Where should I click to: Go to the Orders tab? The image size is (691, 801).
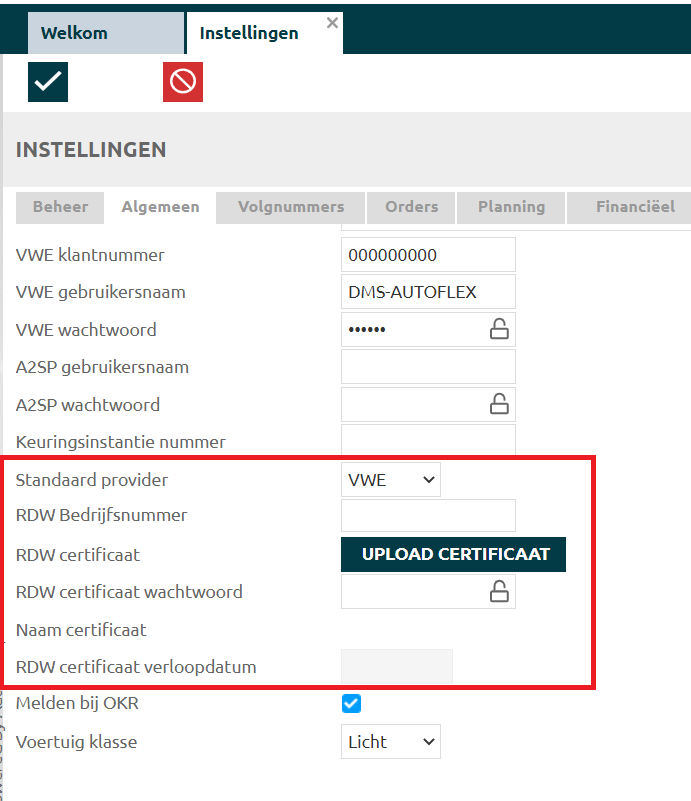(412, 207)
